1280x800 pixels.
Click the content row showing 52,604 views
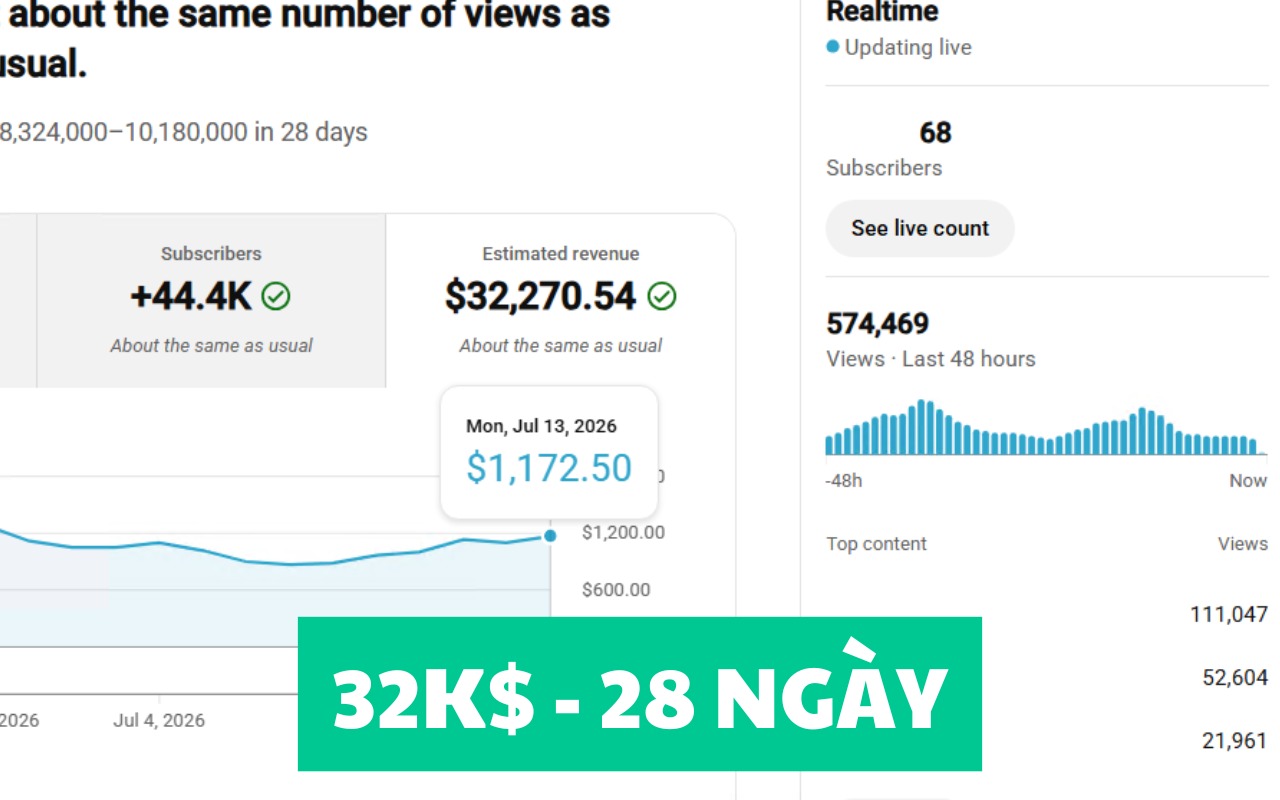1047,677
